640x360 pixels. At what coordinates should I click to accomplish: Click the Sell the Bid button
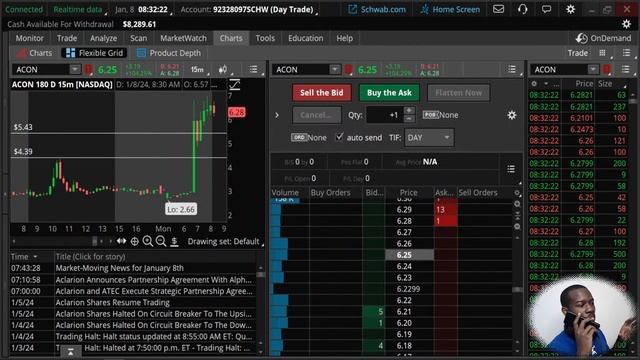pos(322,93)
